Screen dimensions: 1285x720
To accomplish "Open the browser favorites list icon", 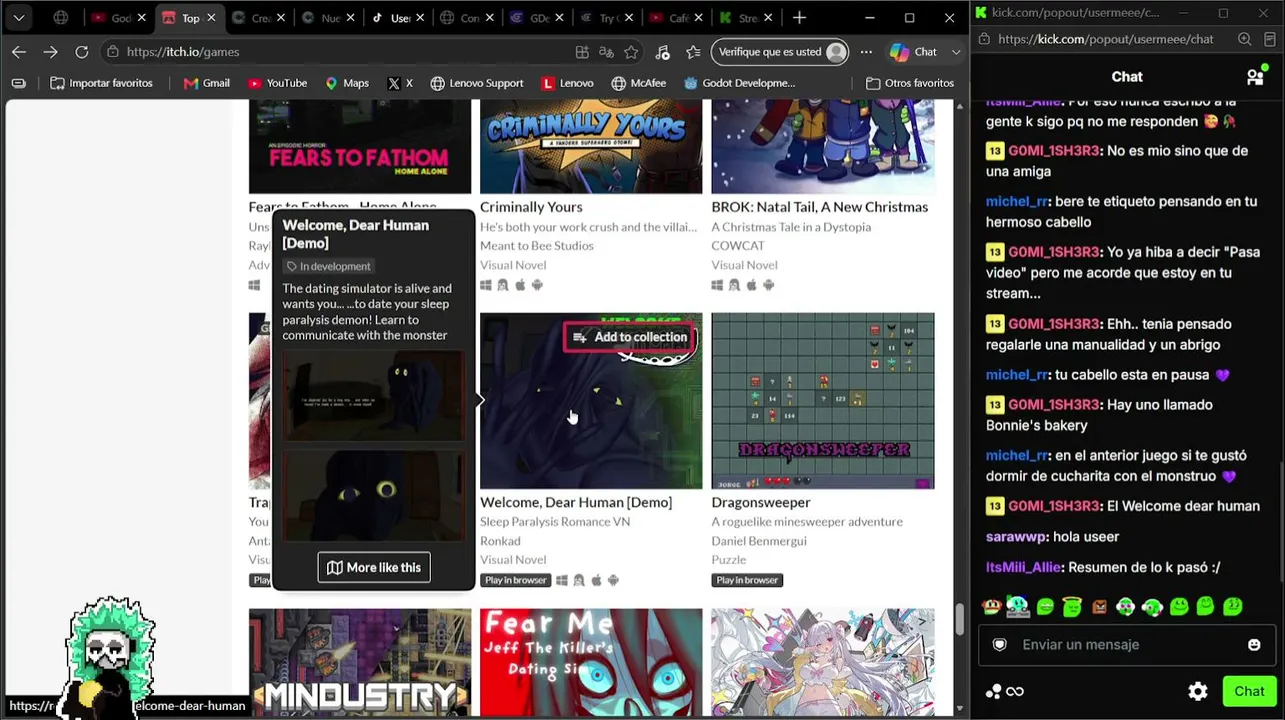I will pyautogui.click(x=693, y=52).
